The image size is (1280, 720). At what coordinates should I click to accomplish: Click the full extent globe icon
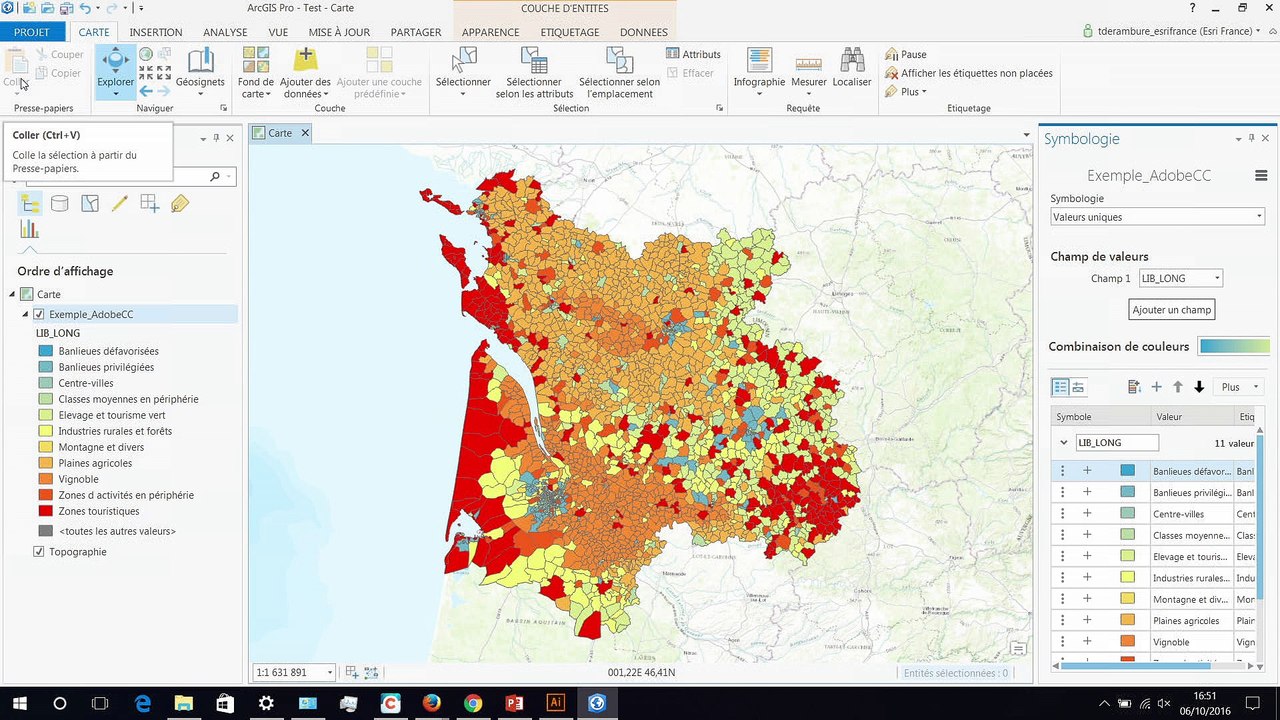[146, 54]
